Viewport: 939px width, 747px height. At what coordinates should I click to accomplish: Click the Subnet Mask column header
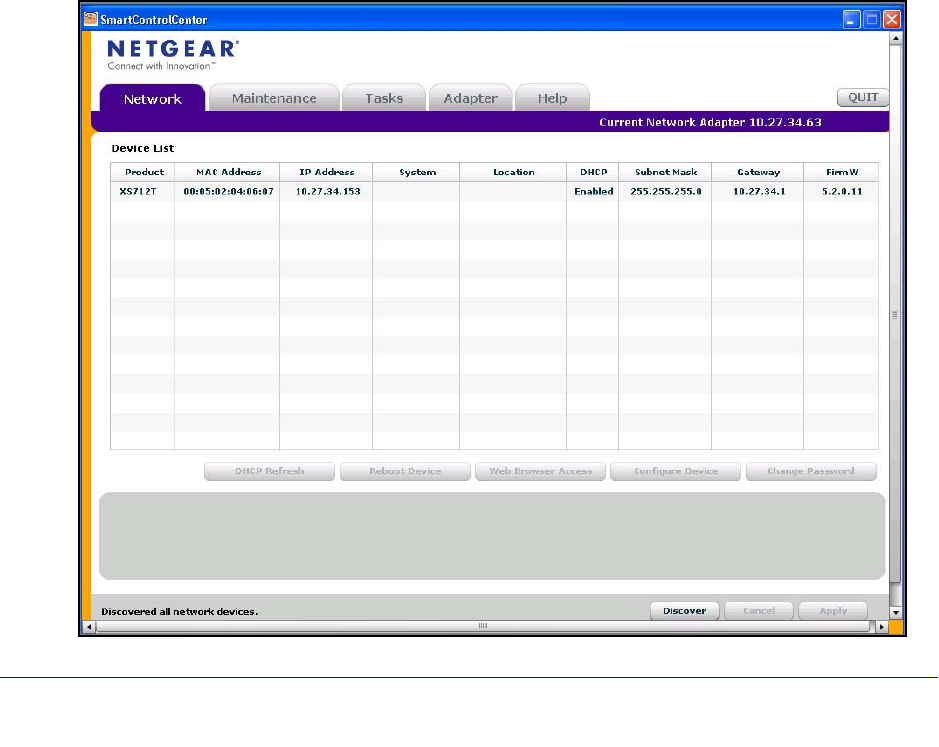(x=665, y=172)
